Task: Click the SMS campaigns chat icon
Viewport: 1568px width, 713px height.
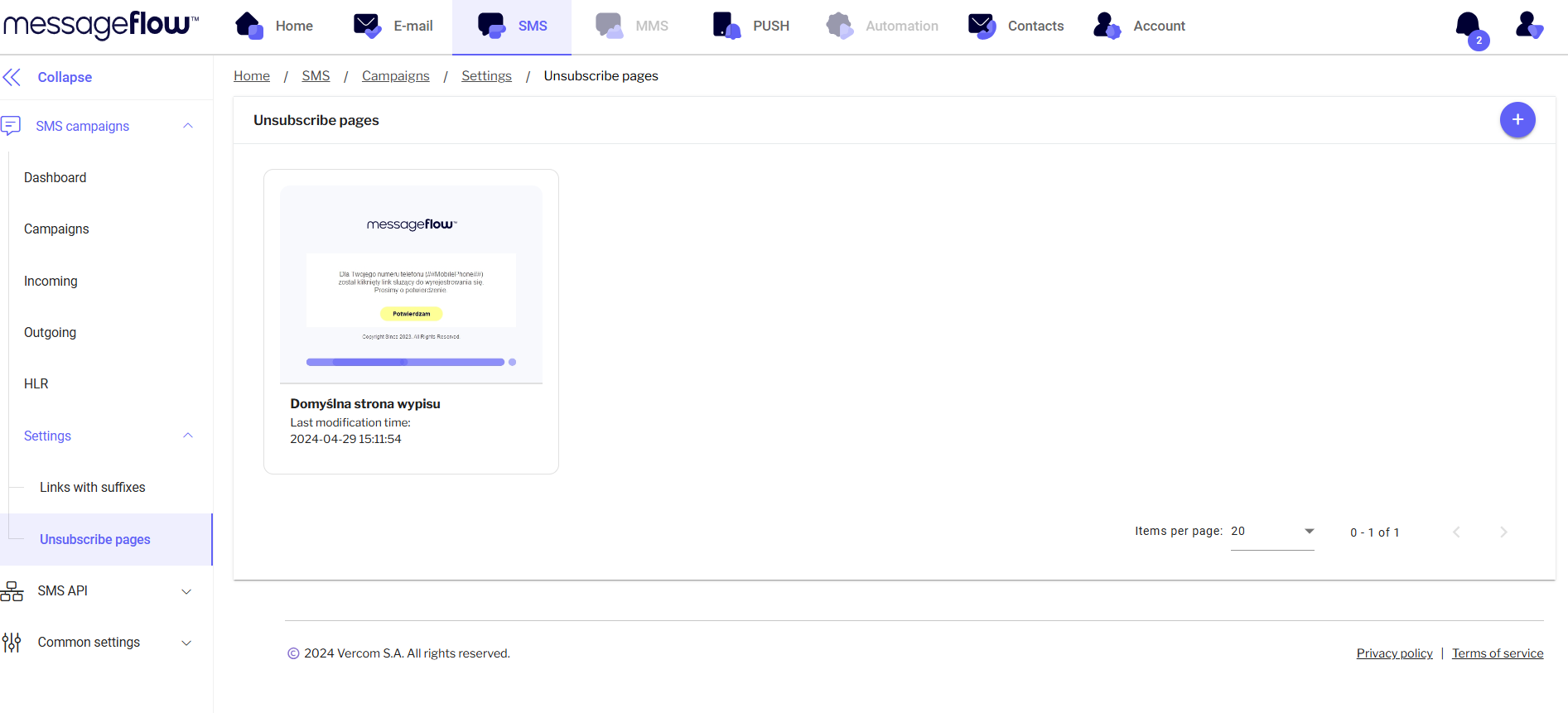Action: (x=12, y=126)
